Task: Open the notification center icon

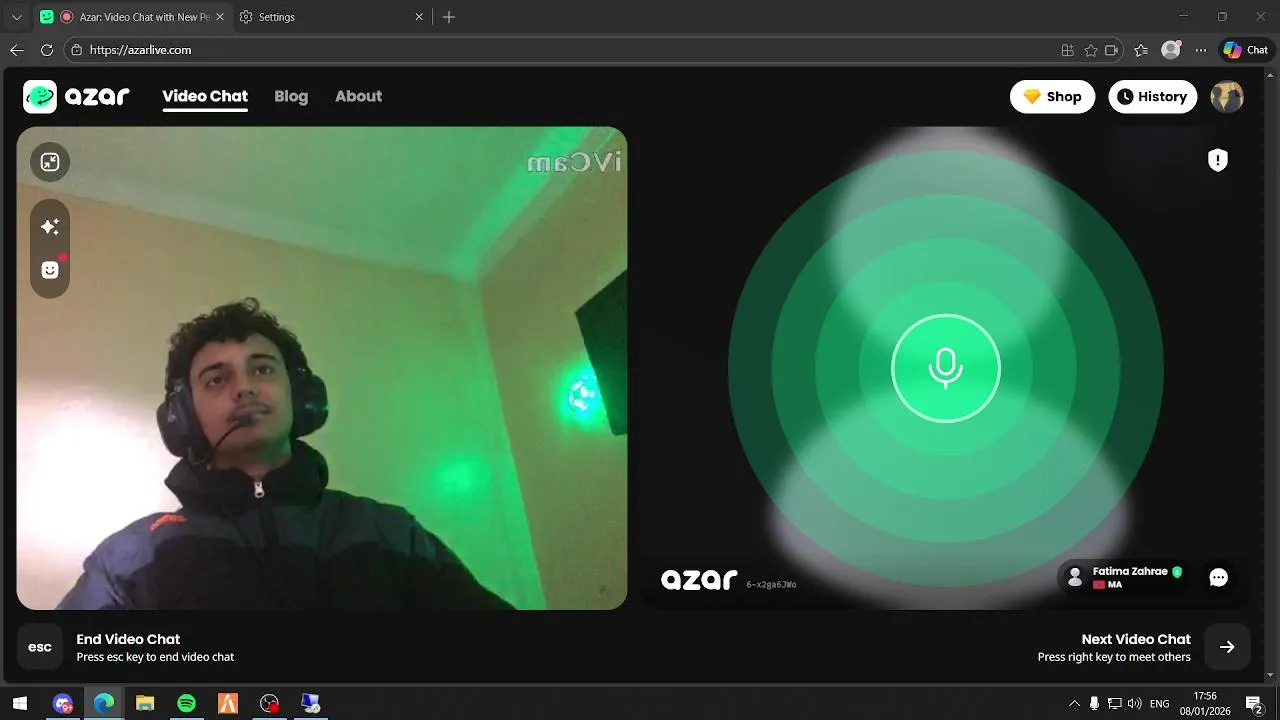Action: pos(1254,704)
